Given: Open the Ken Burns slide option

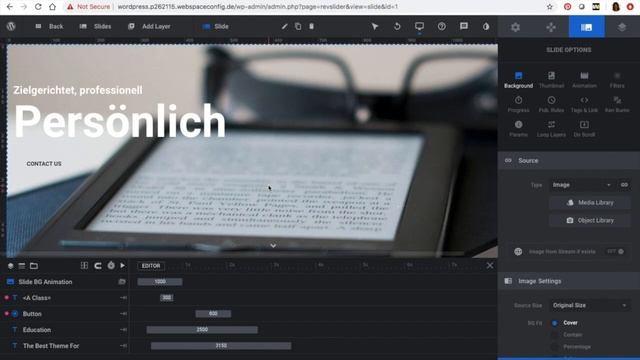Looking at the screenshot, I should click(x=617, y=104).
